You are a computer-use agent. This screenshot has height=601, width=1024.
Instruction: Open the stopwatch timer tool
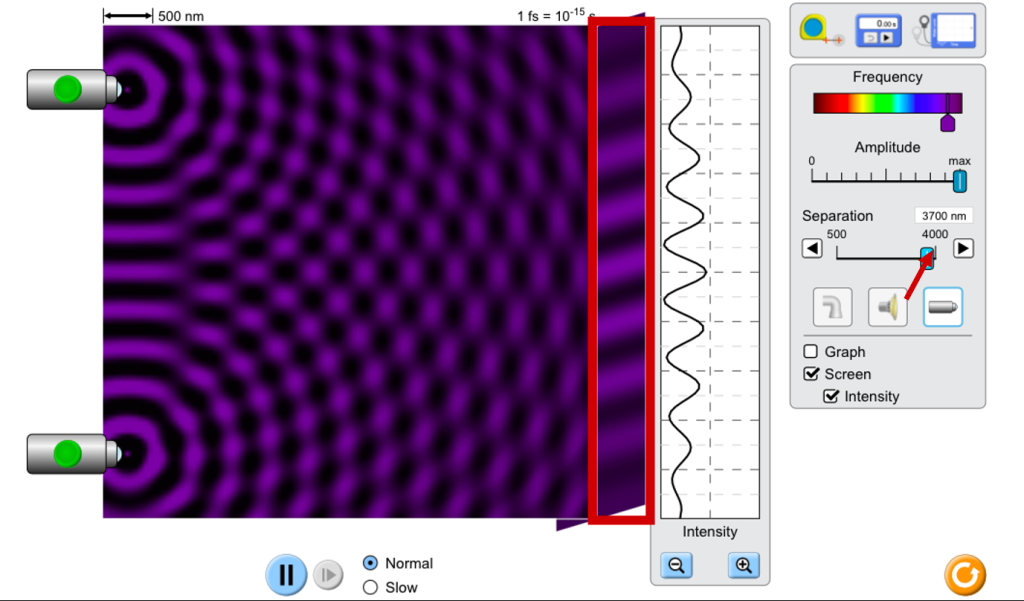(x=878, y=31)
